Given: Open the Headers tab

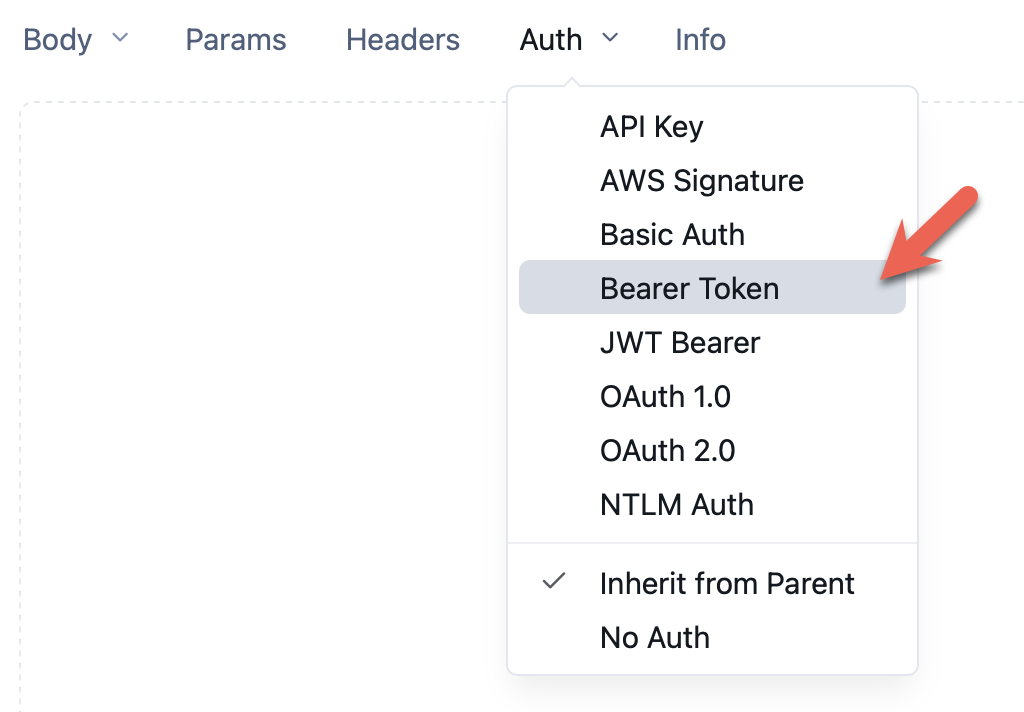Looking at the screenshot, I should click(x=403, y=40).
